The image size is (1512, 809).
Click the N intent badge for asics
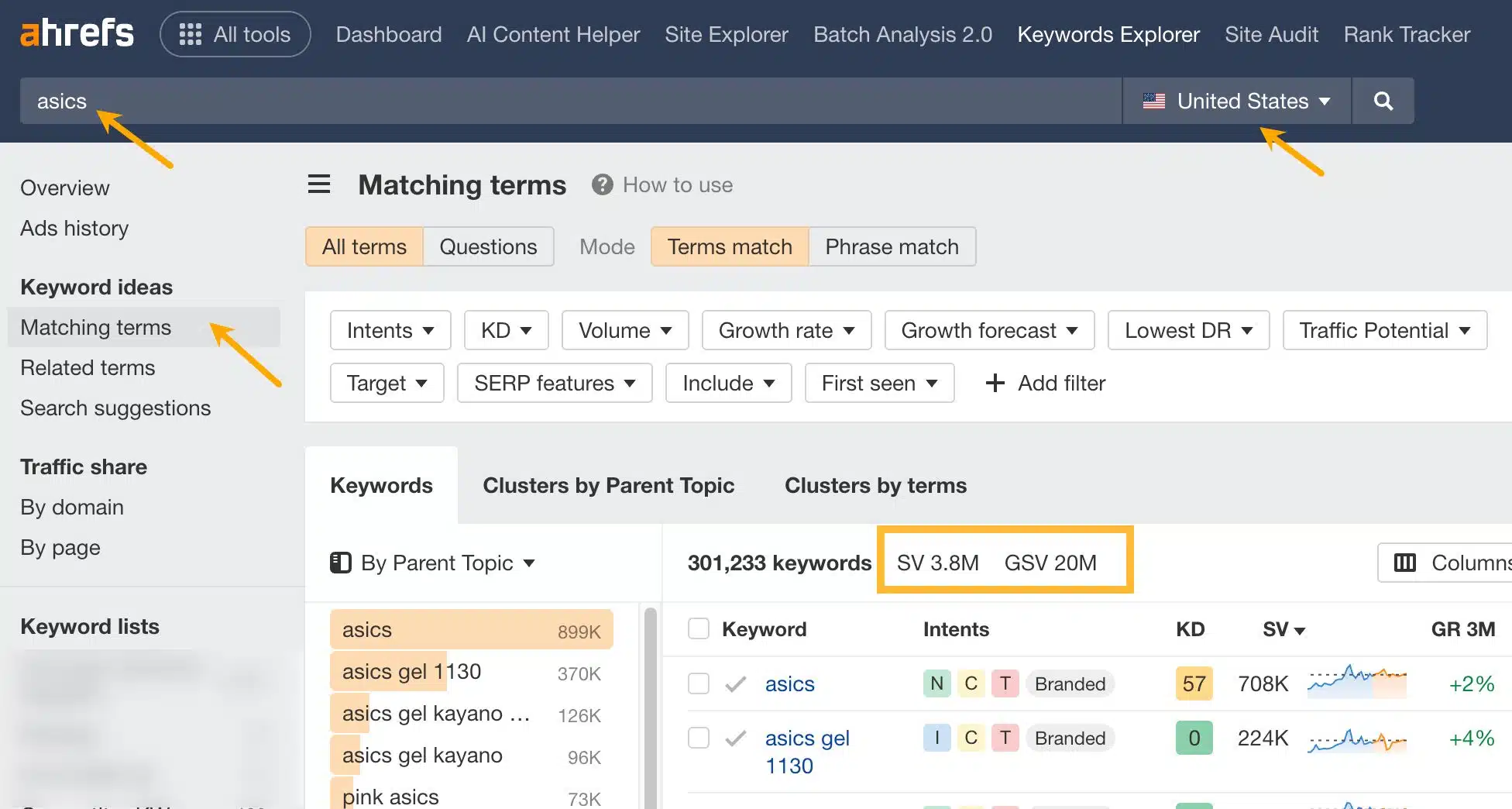[x=936, y=683]
